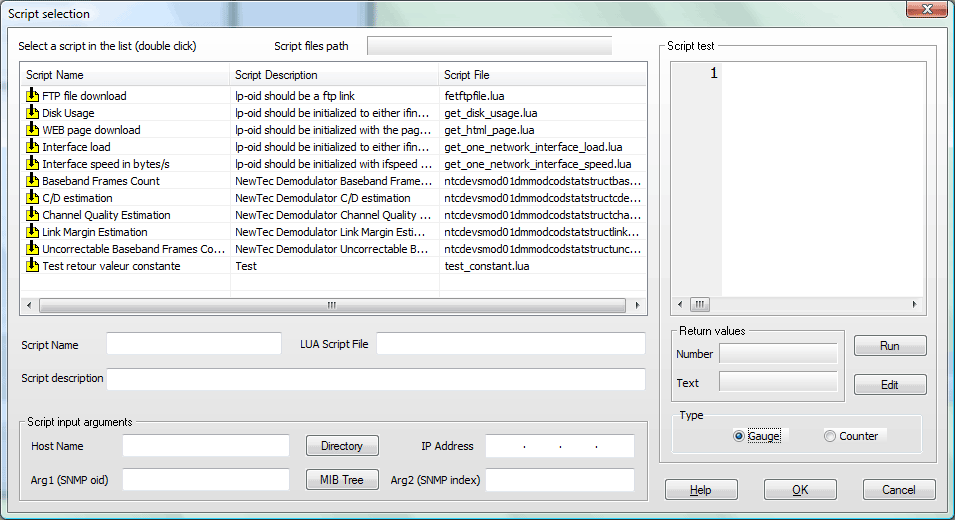The height and width of the screenshot is (520, 955).
Task: Select test_constant.lua file cell
Action: click(487, 266)
